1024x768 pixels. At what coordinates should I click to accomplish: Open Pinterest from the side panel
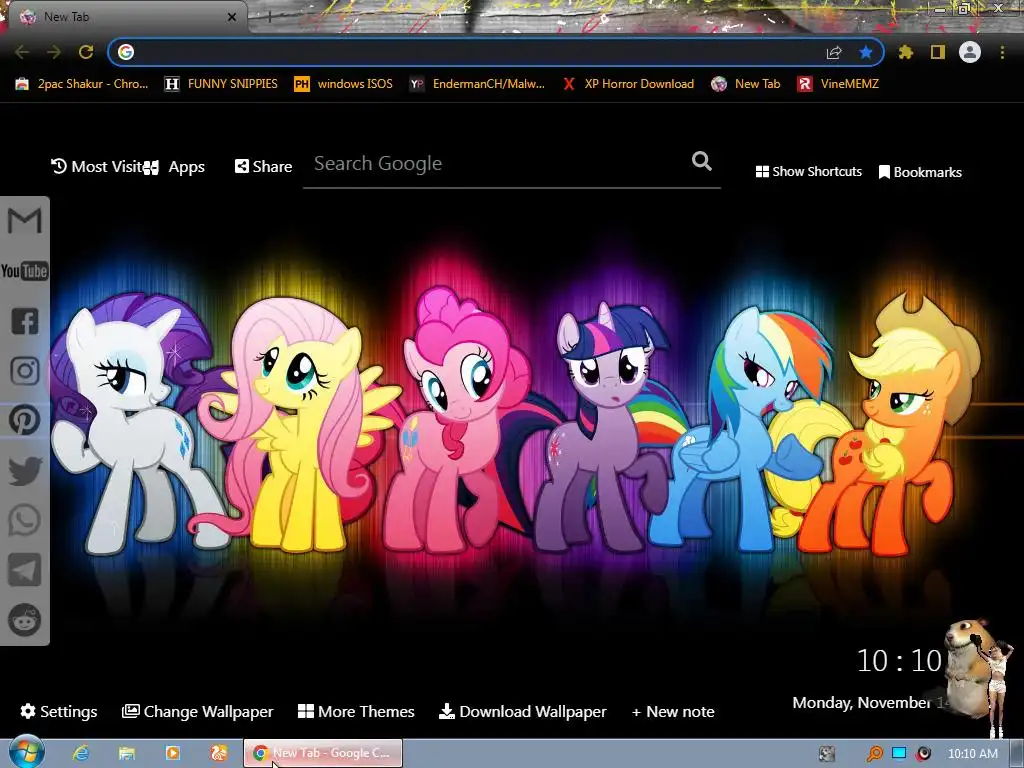tap(25, 420)
